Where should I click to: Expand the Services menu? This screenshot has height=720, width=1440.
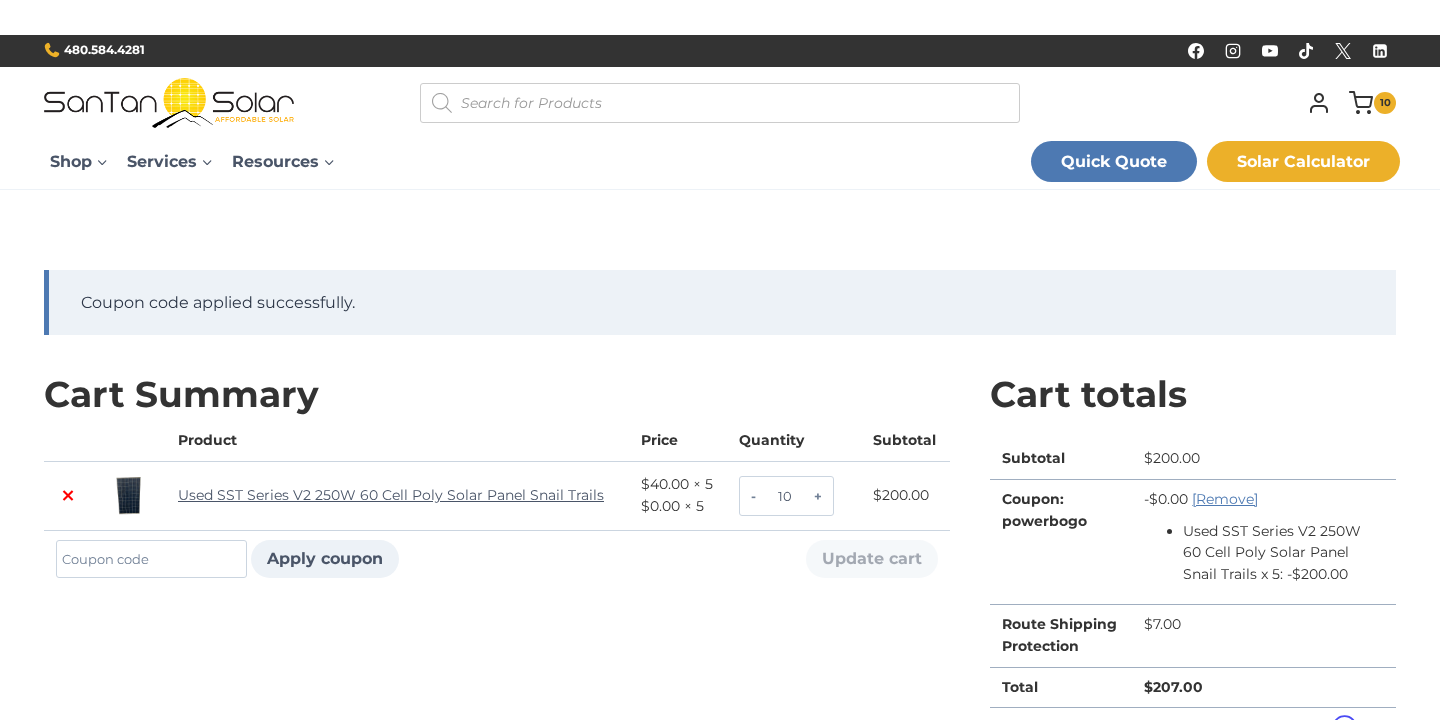(169, 162)
